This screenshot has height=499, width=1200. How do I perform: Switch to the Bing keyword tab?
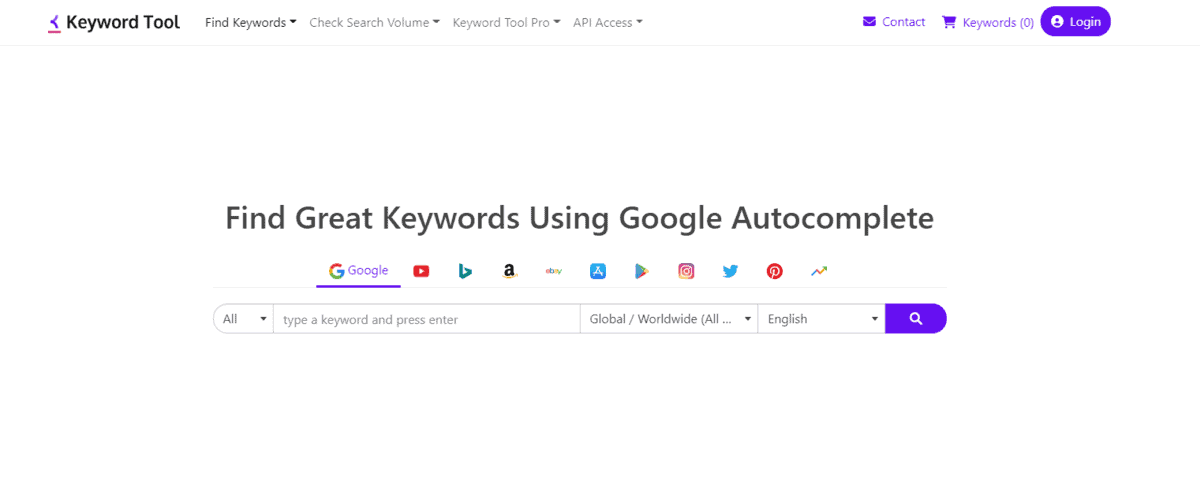pos(465,271)
